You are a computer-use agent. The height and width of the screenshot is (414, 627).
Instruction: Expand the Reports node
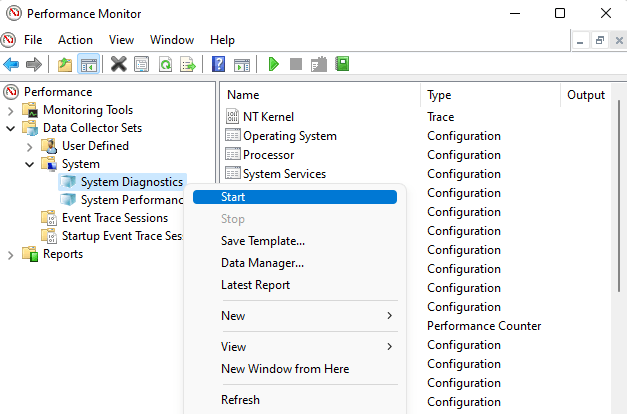tap(11, 255)
